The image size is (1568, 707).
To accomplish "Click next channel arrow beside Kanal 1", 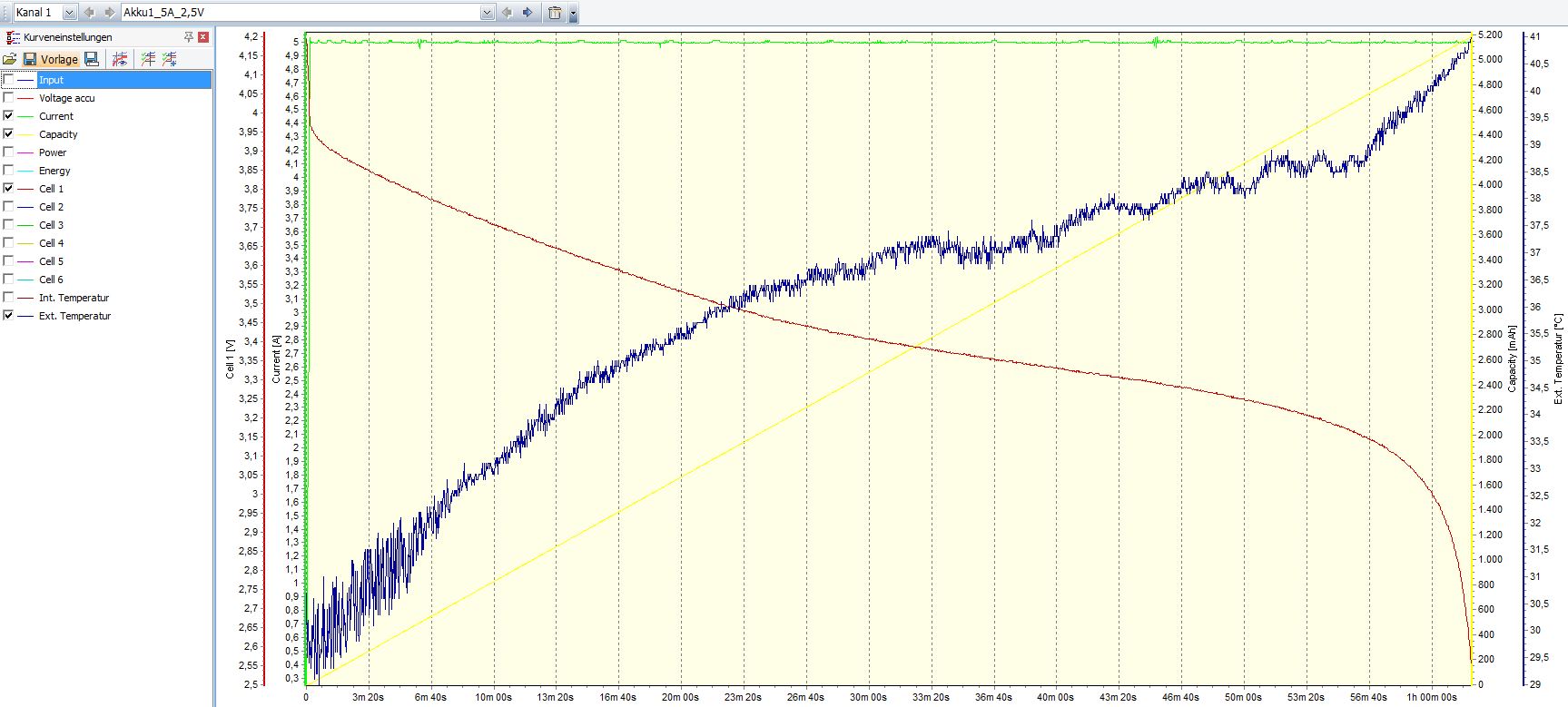I will click(109, 13).
